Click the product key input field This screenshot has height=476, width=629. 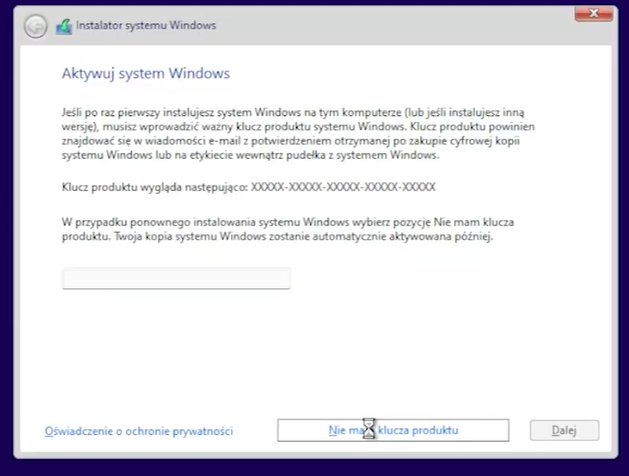[177, 278]
